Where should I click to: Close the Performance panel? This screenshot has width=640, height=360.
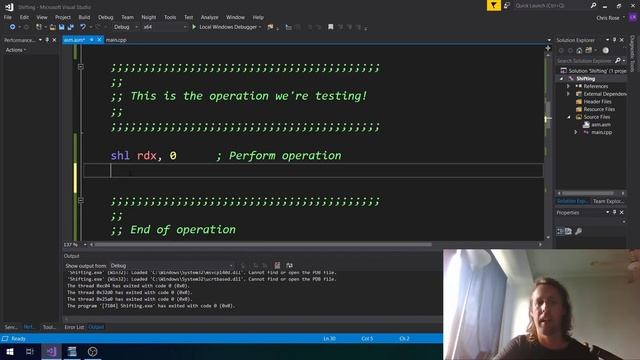[x=54, y=40]
